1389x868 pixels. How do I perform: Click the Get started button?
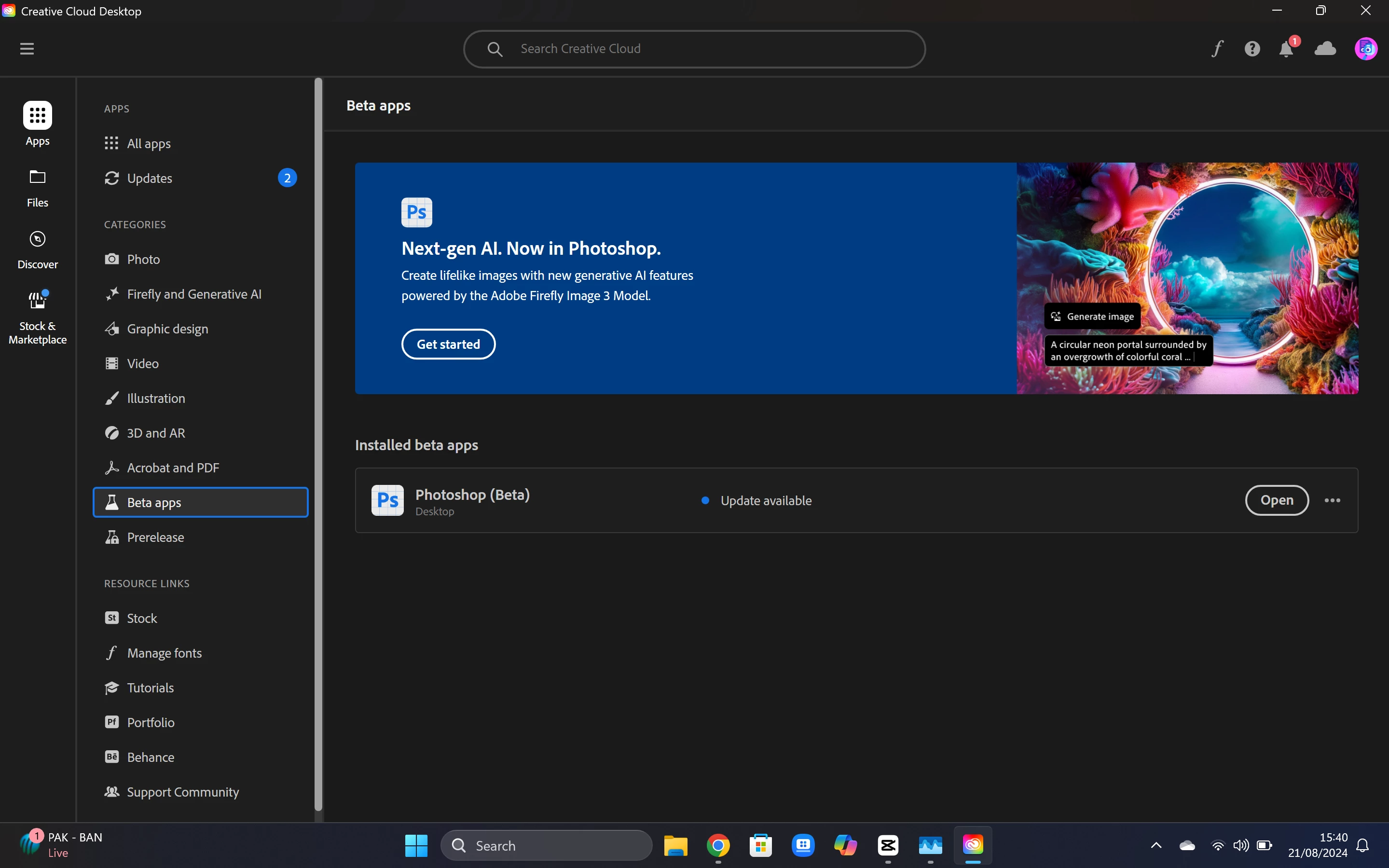coord(448,344)
